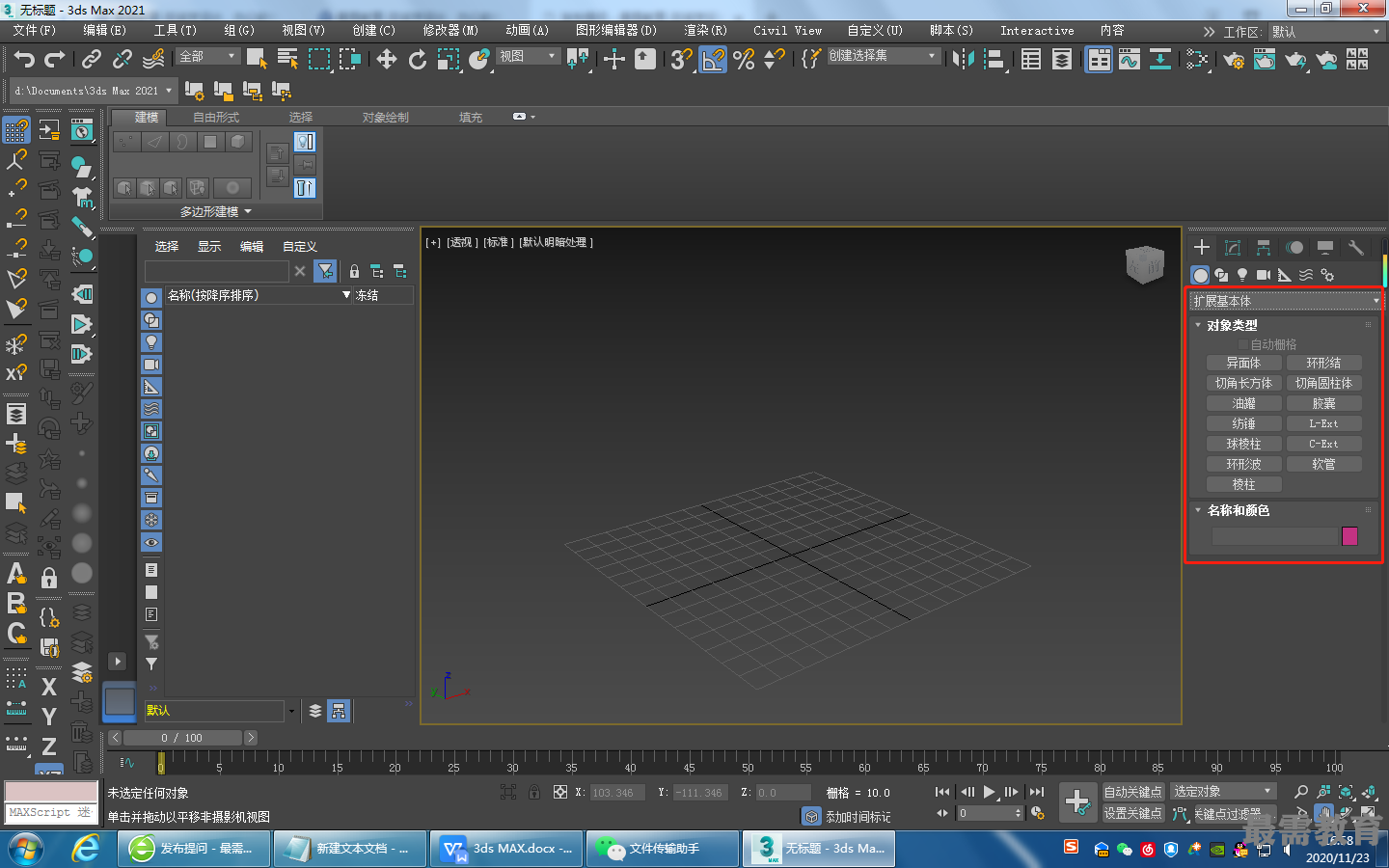Select the Rotate tool icon
Image resolution: width=1389 pixels, height=868 pixels.
coord(418,60)
